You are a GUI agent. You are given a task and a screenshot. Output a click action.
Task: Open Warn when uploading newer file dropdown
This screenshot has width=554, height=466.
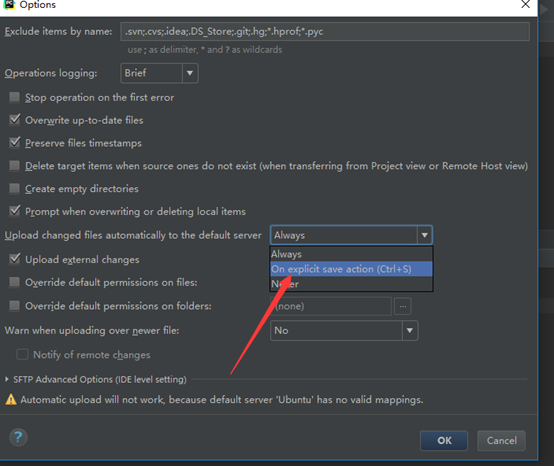coord(344,331)
